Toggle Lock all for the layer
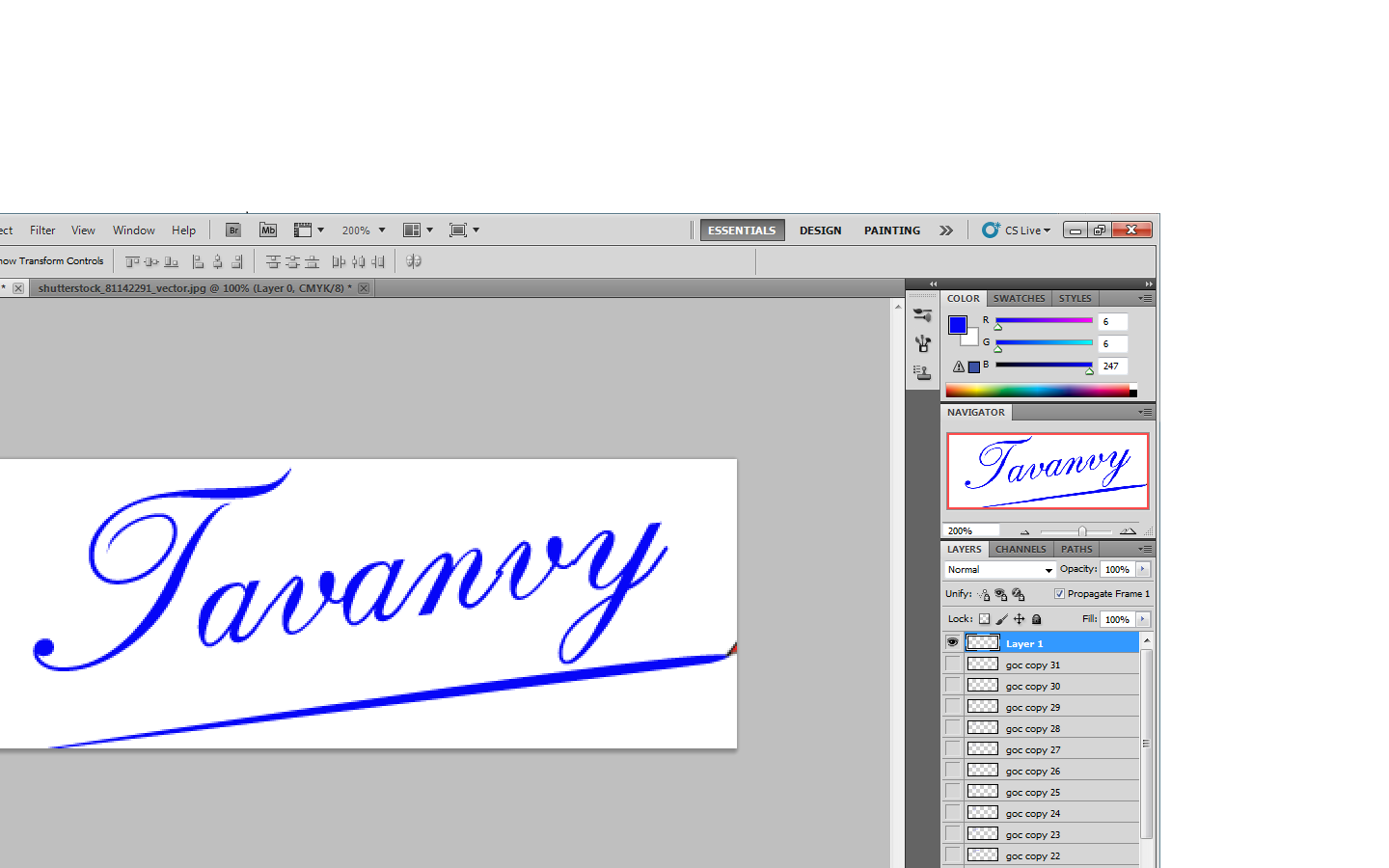The image size is (1389, 868). pos(1037,619)
